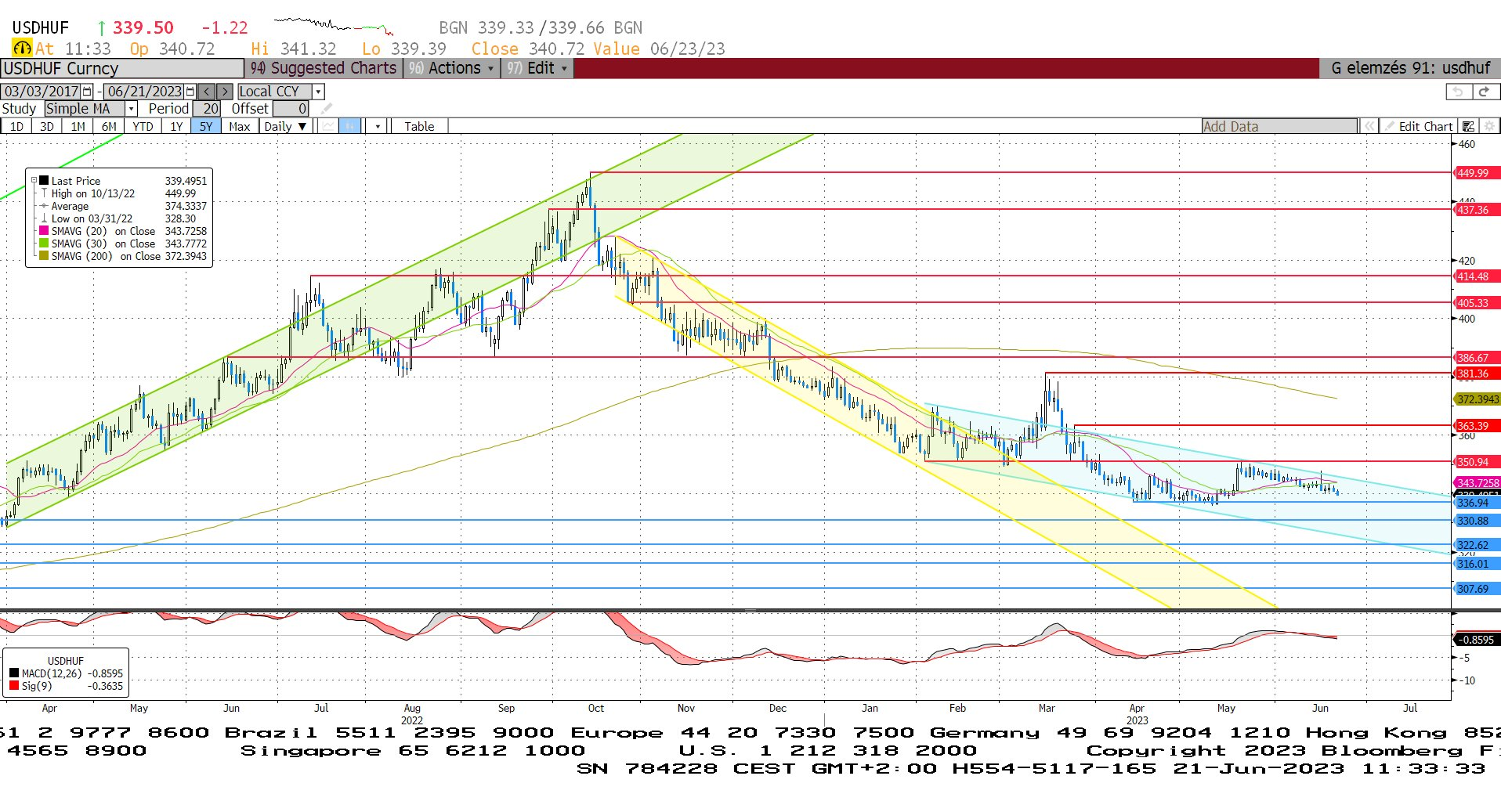The width and height of the screenshot is (1501, 812).
Task: Click the clock icon beside At 11:33
Action: [x=22, y=49]
